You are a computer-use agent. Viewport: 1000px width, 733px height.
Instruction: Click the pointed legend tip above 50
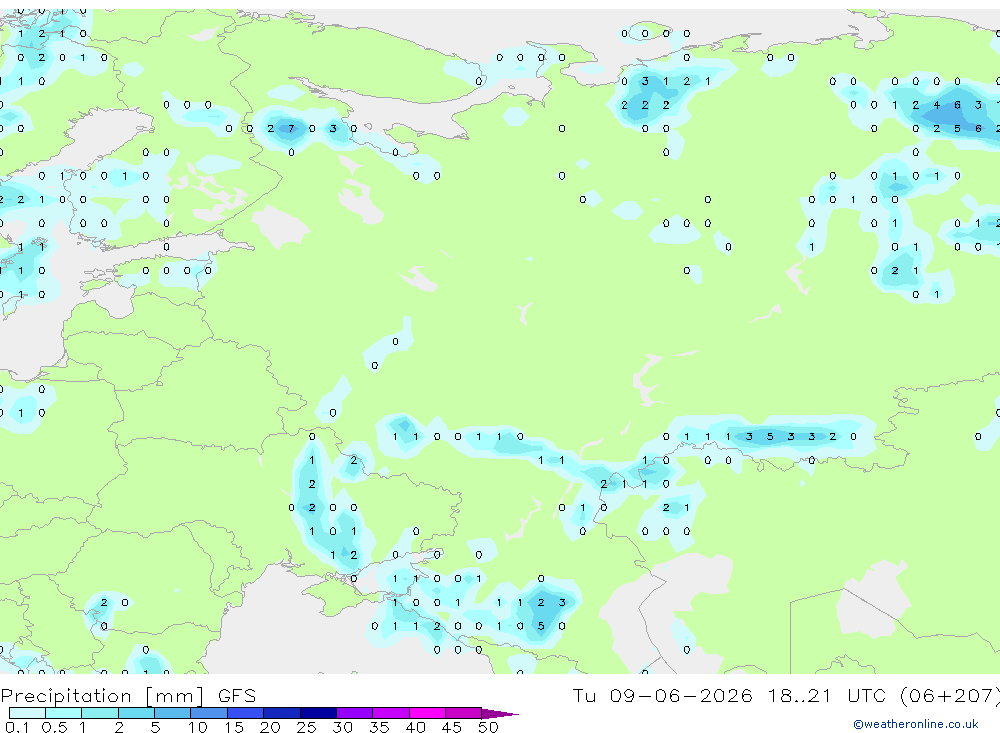click(499, 714)
